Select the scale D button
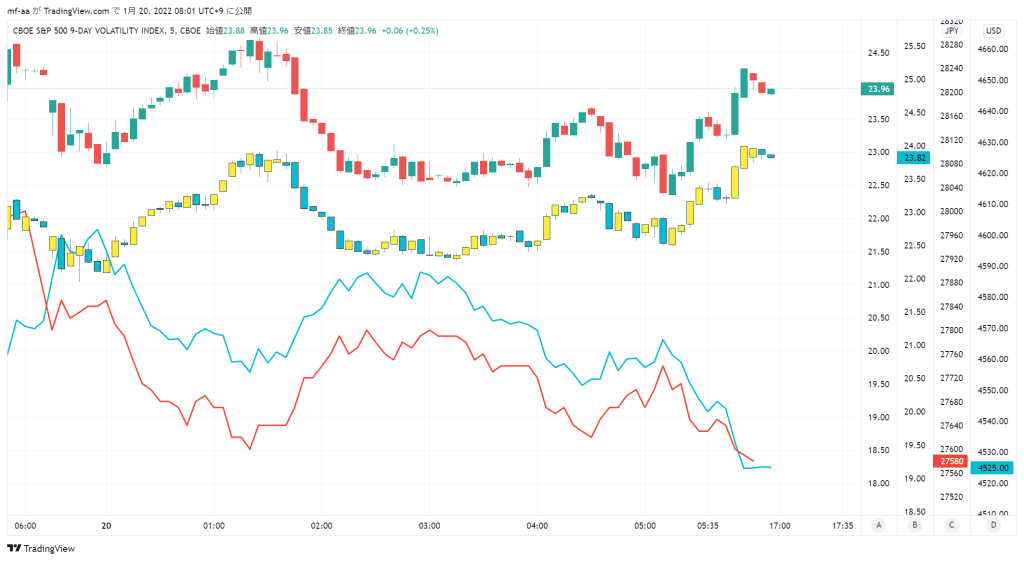Viewport: 1024px width, 561px height. [993, 525]
